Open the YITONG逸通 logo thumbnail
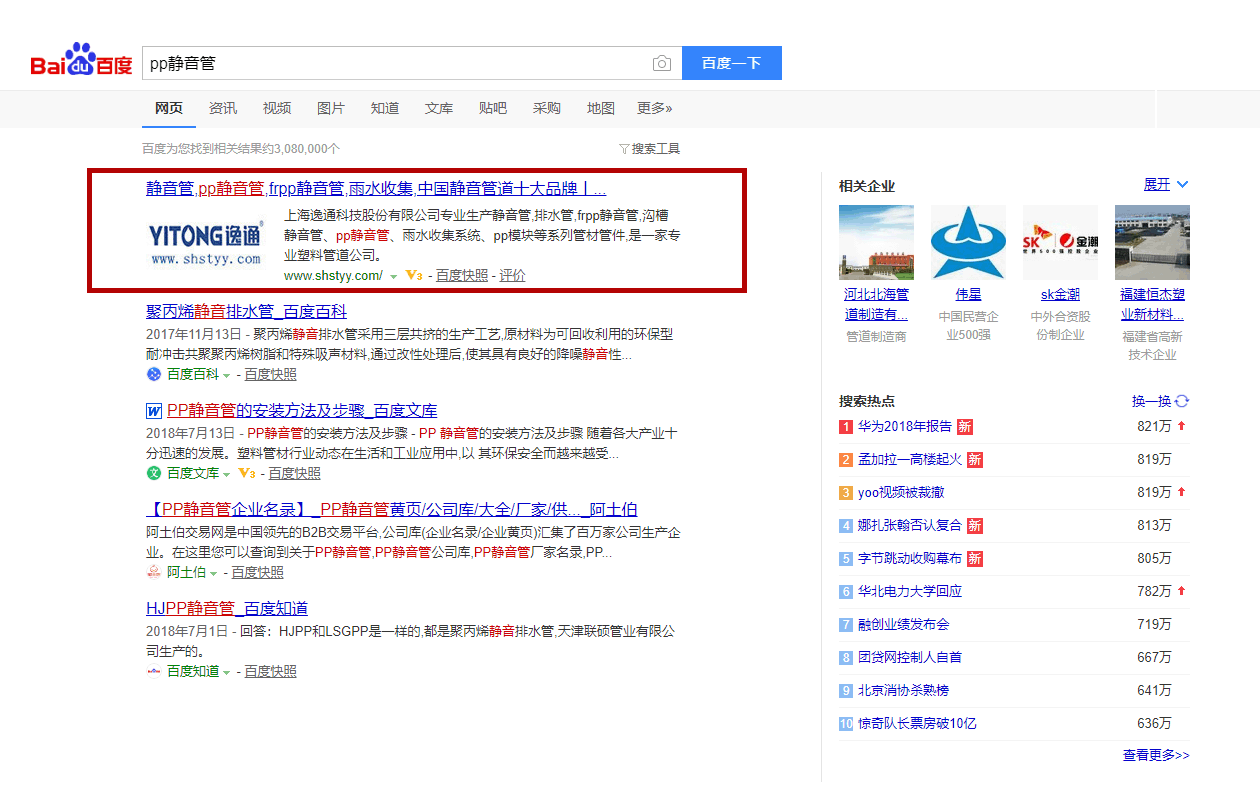Image resolution: width=1260 pixels, height=809 pixels. click(x=207, y=243)
